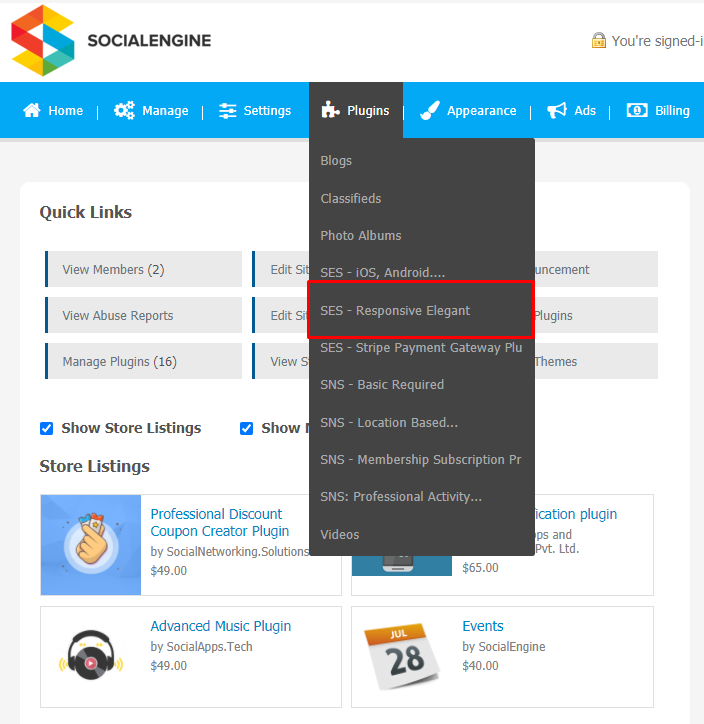Open View Abuse Reports quick link
Viewport: 704px width, 724px height.
pyautogui.click(x=144, y=315)
